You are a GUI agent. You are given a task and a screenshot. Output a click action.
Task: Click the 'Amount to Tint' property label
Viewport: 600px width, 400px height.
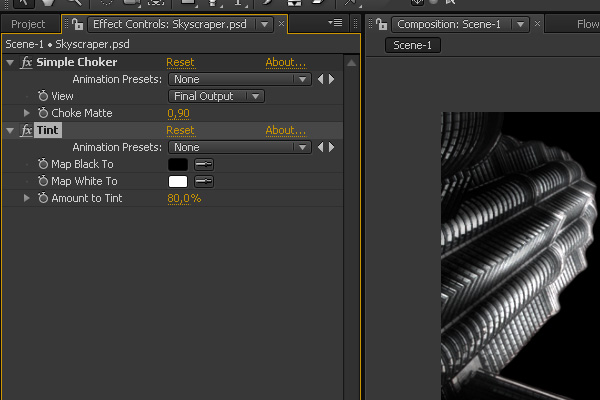[x=87, y=198]
